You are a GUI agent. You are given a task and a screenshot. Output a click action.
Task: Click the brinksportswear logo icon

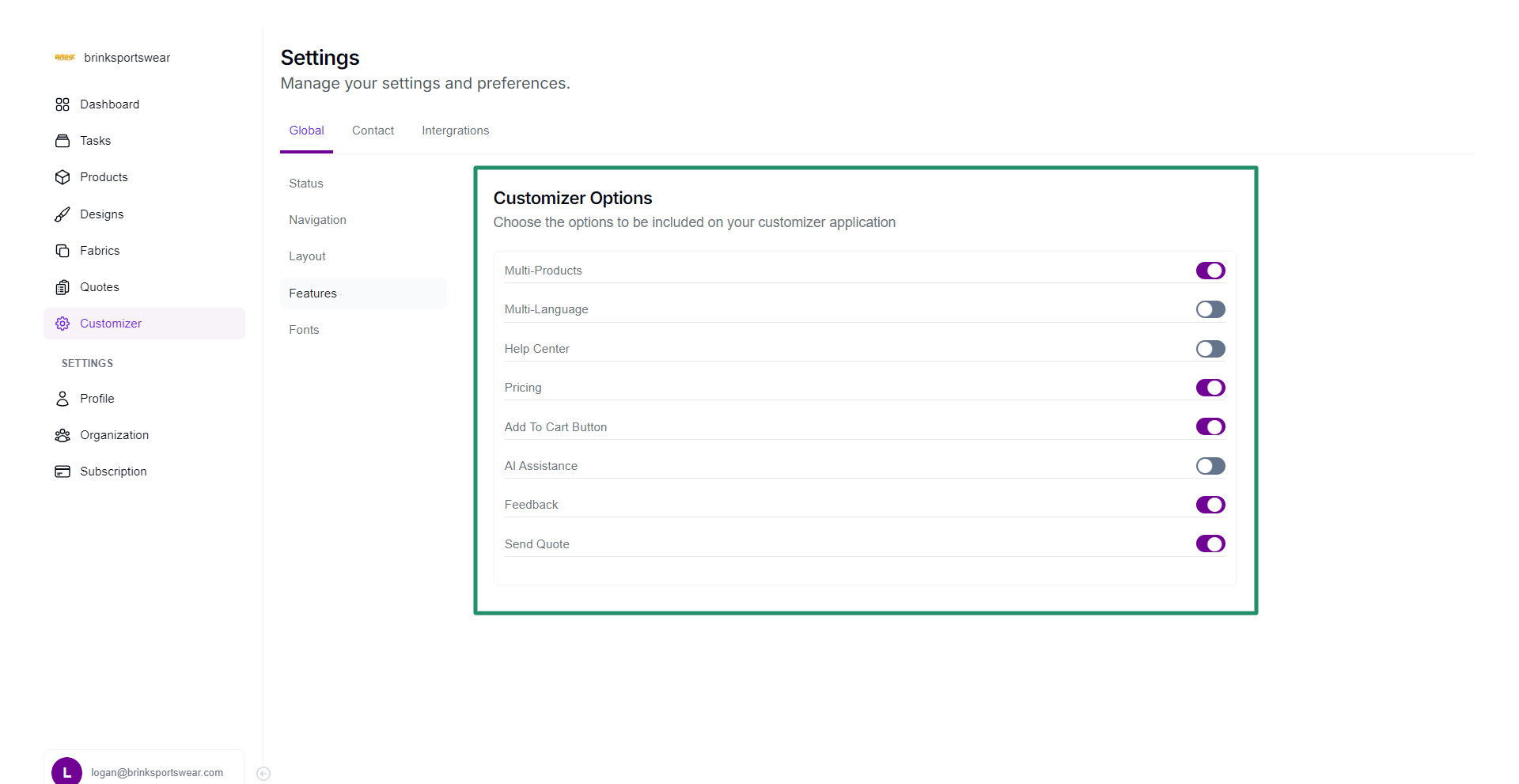[x=65, y=58]
